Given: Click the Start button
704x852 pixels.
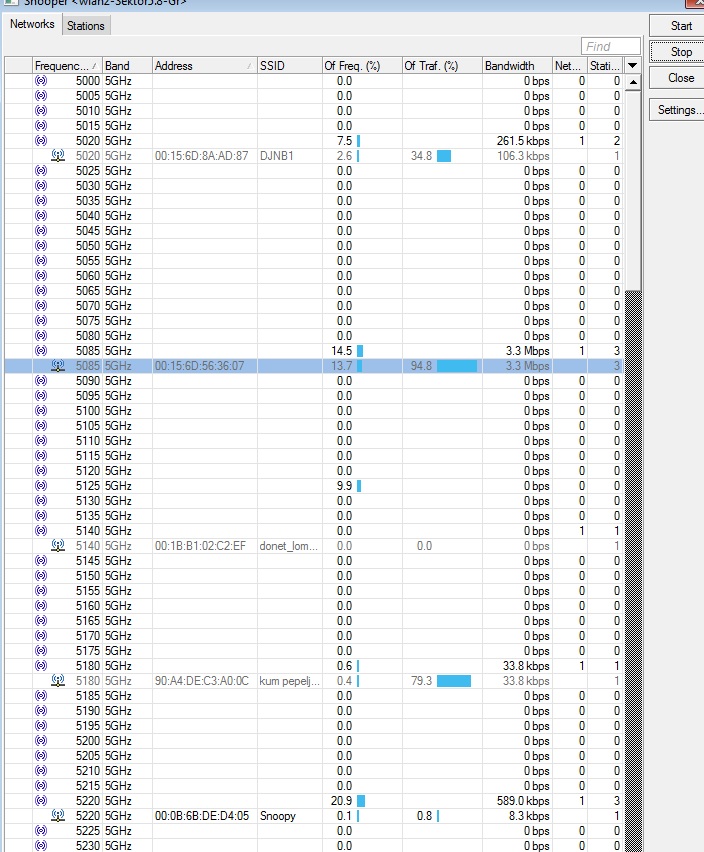Looking at the screenshot, I should [x=678, y=26].
